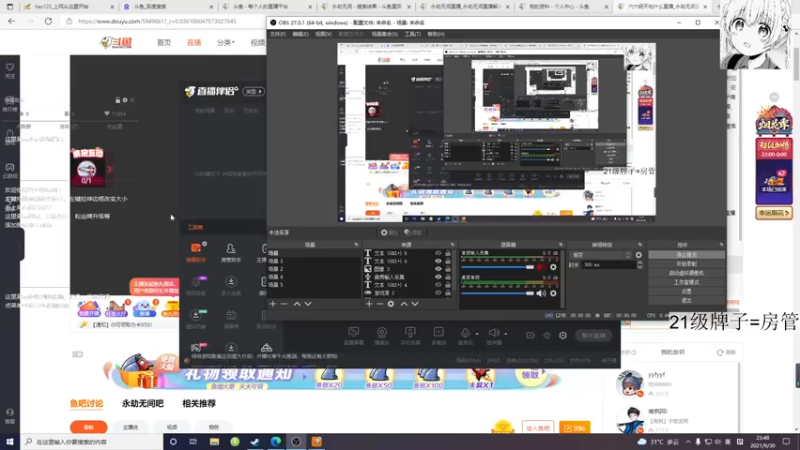Open OBS 场景集合(S) menu

[x=385, y=34]
